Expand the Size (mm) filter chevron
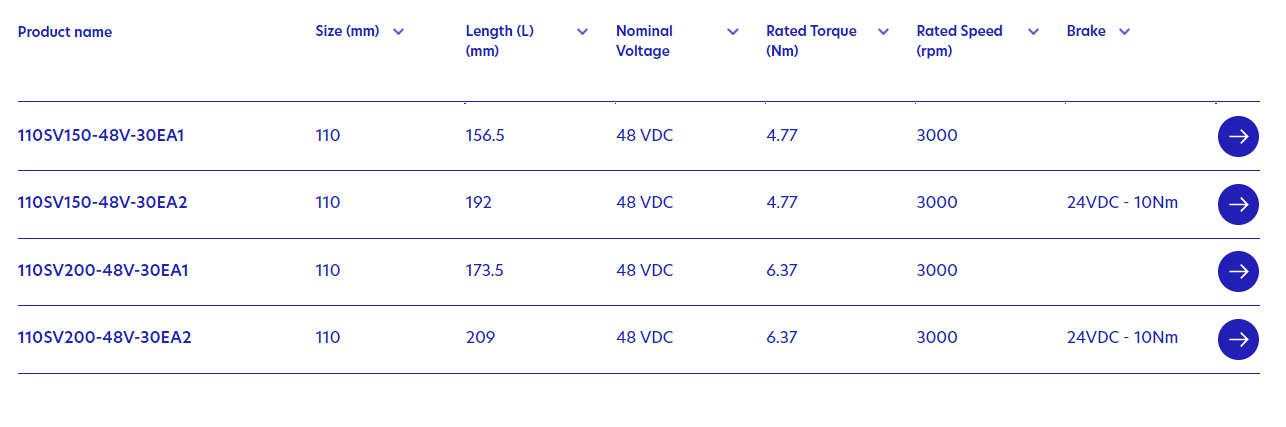 point(399,32)
